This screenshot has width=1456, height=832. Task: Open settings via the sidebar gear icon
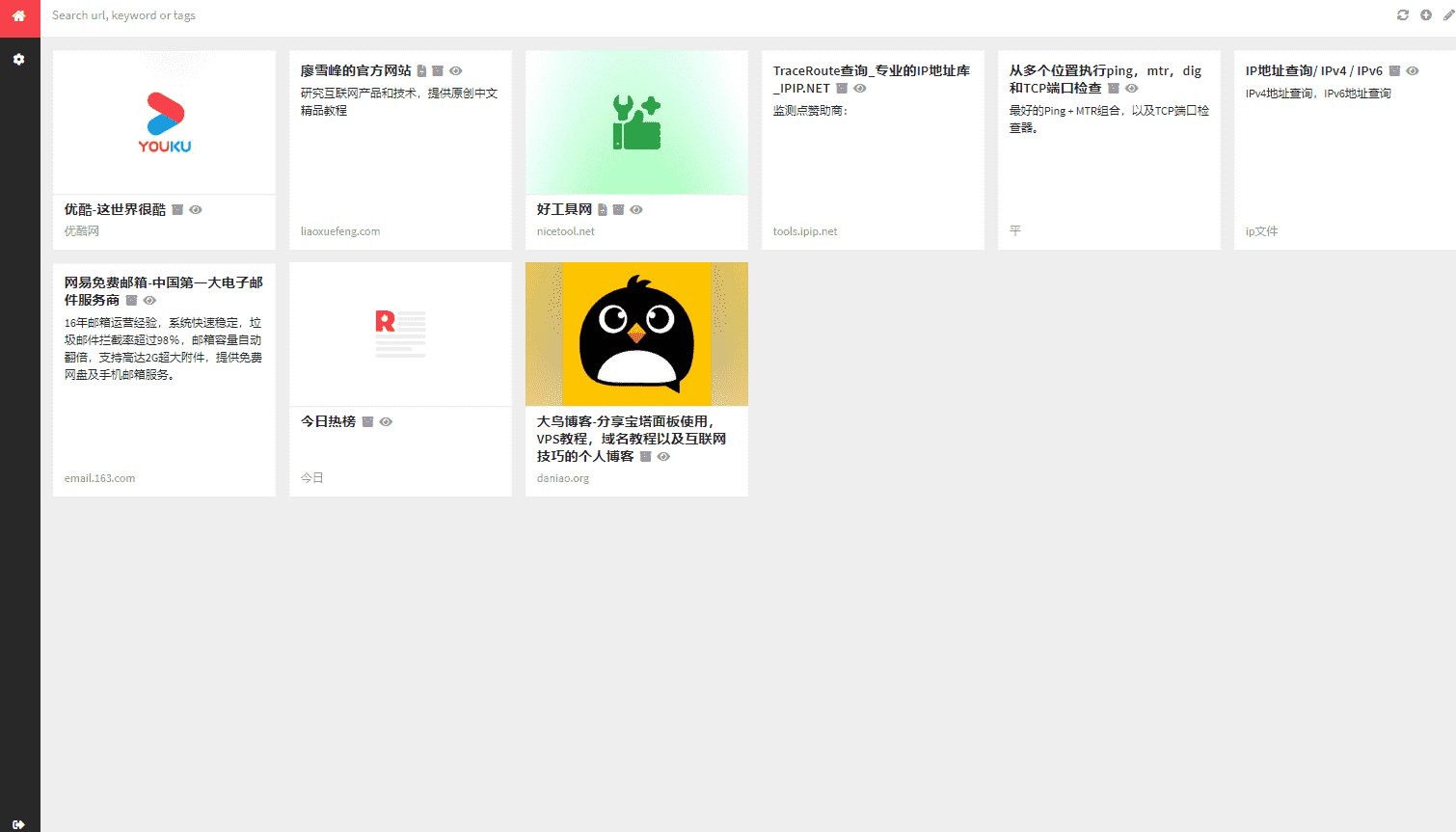pyautogui.click(x=19, y=59)
